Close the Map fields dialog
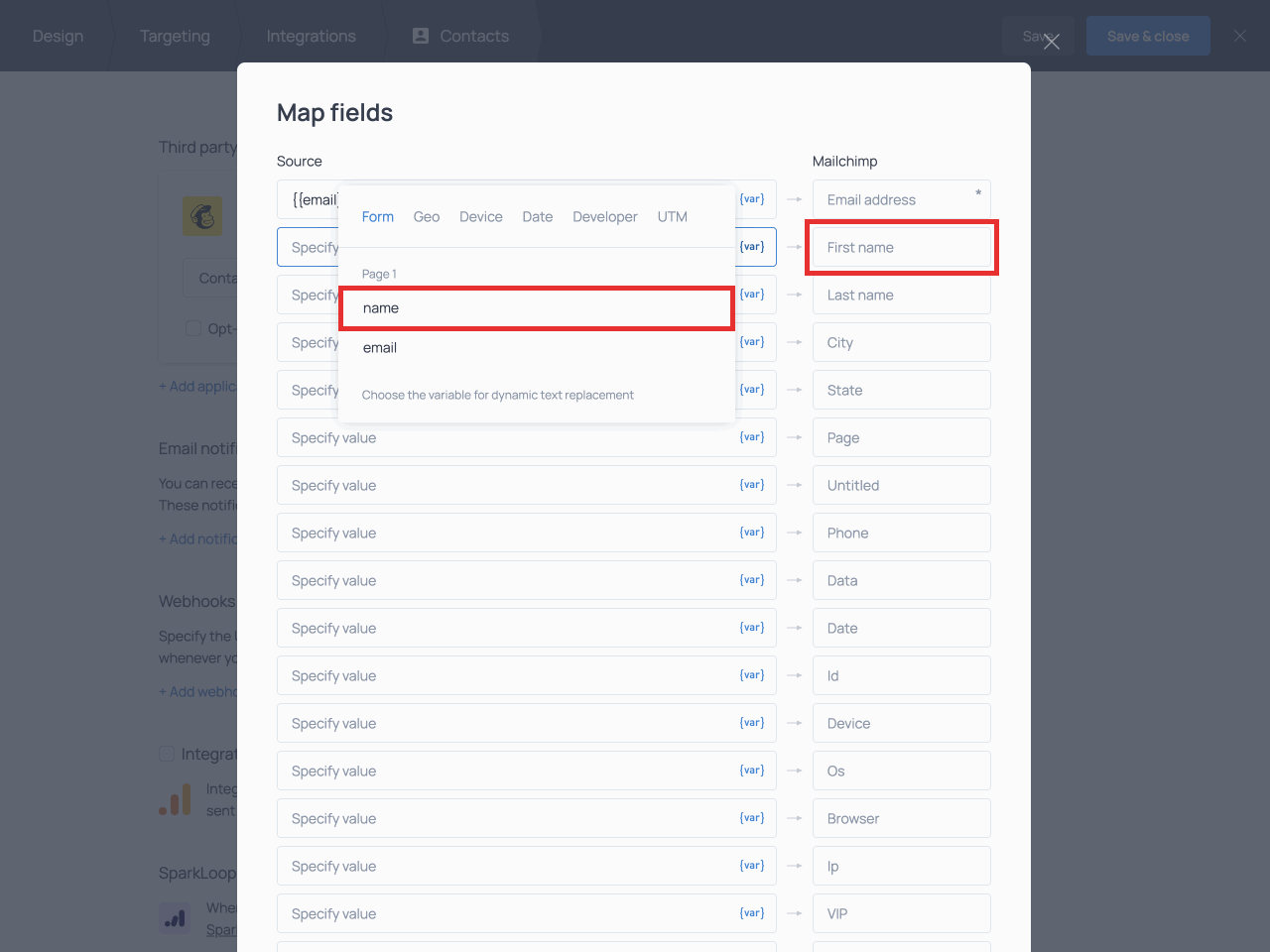The width and height of the screenshot is (1270, 952). 1052,42
